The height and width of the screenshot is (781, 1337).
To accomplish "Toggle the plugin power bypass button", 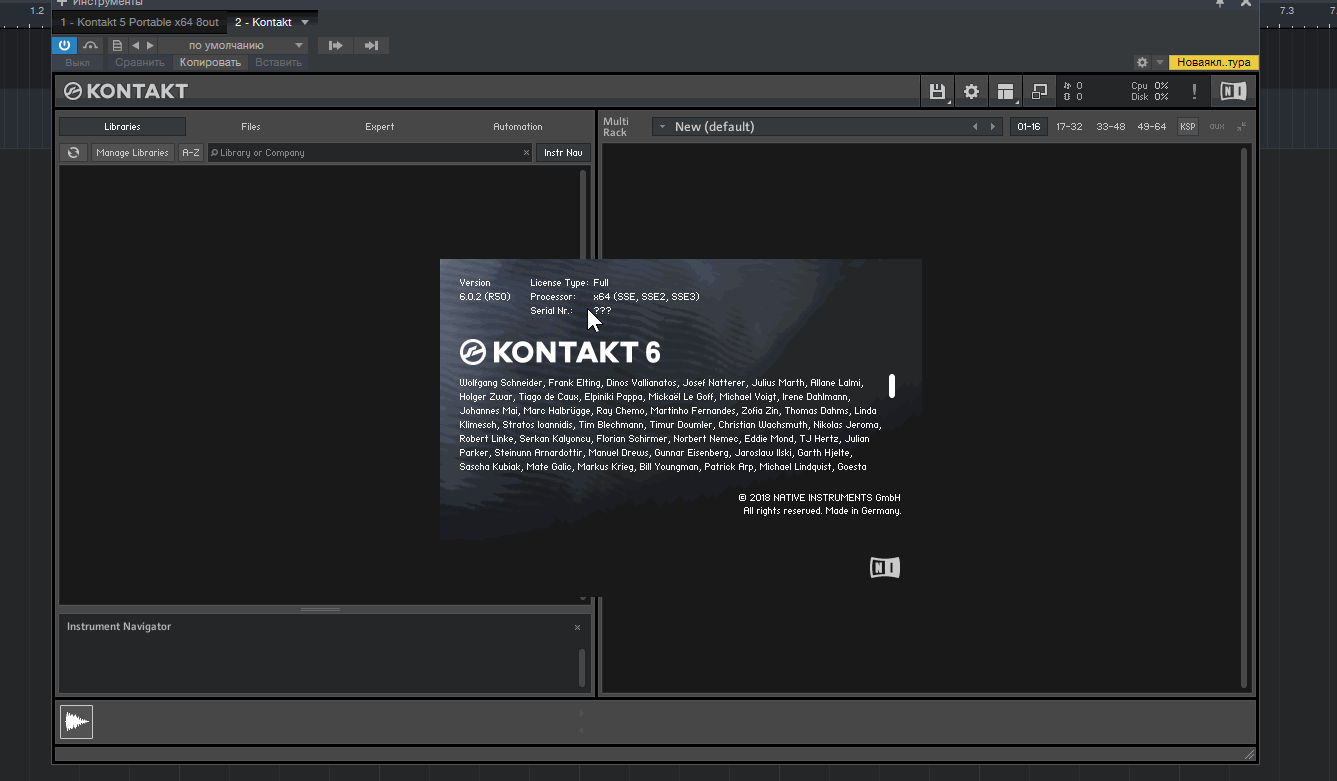I will (x=64, y=45).
